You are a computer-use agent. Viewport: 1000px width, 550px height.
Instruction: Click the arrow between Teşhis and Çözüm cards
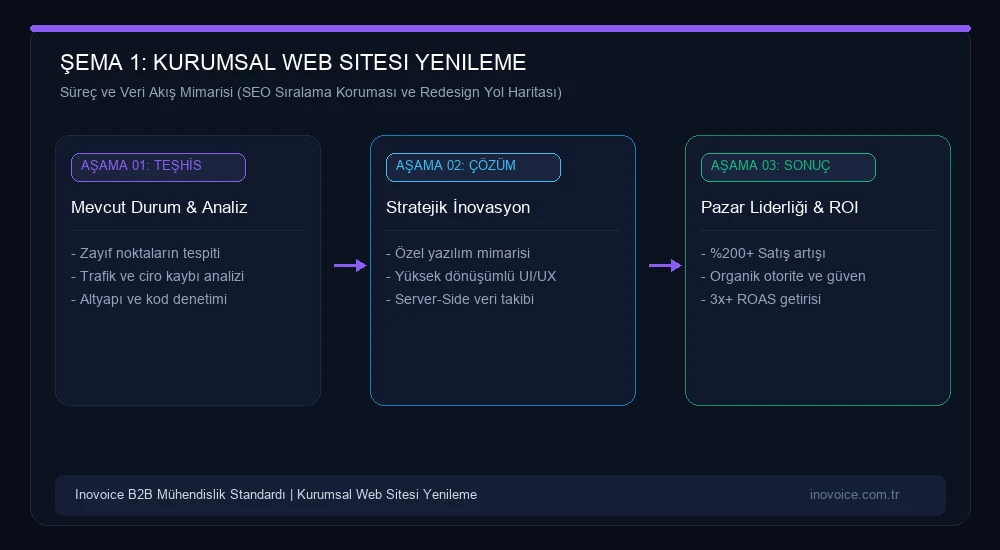point(350,265)
